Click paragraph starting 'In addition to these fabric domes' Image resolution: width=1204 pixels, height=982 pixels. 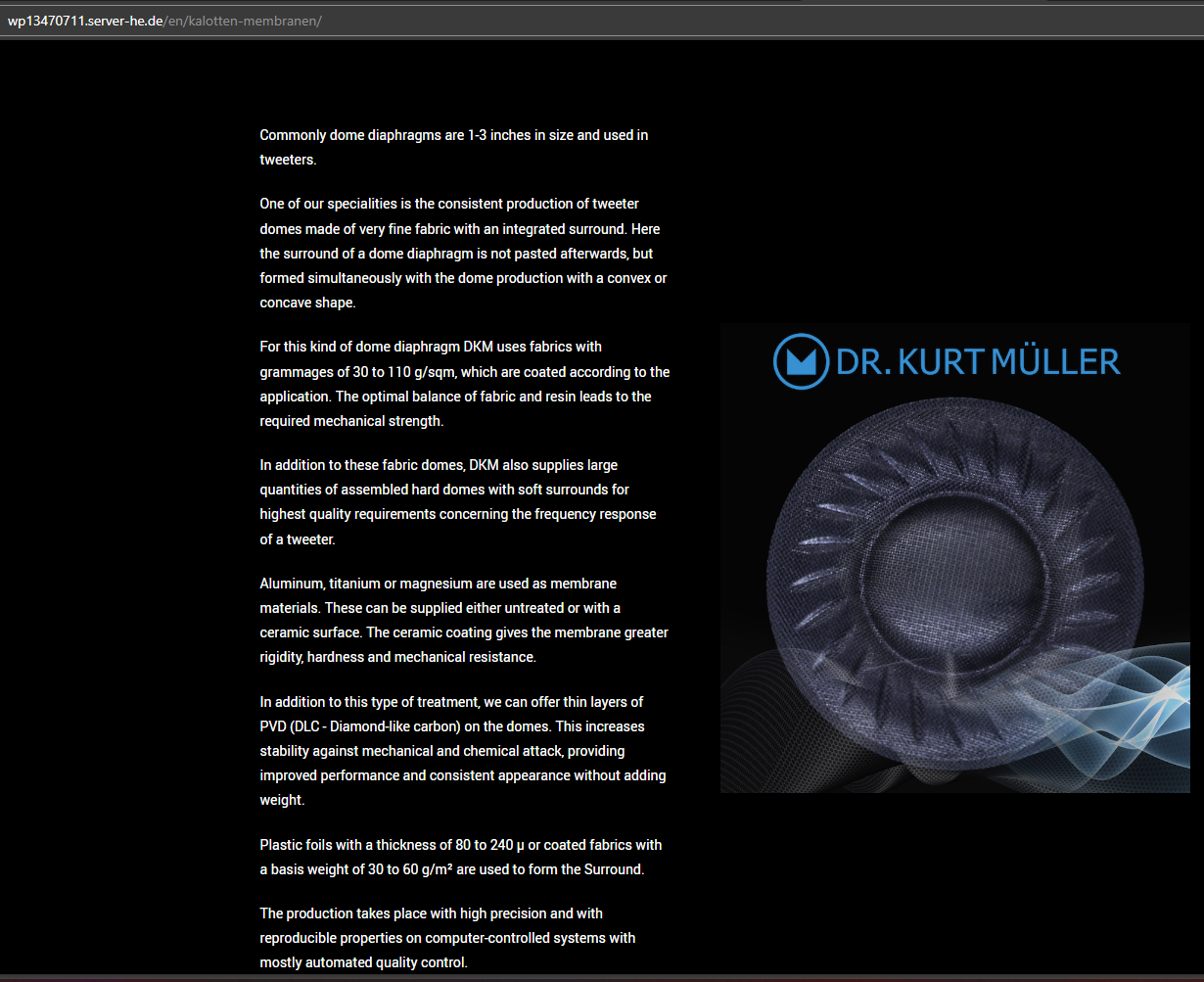pyautogui.click(x=458, y=502)
